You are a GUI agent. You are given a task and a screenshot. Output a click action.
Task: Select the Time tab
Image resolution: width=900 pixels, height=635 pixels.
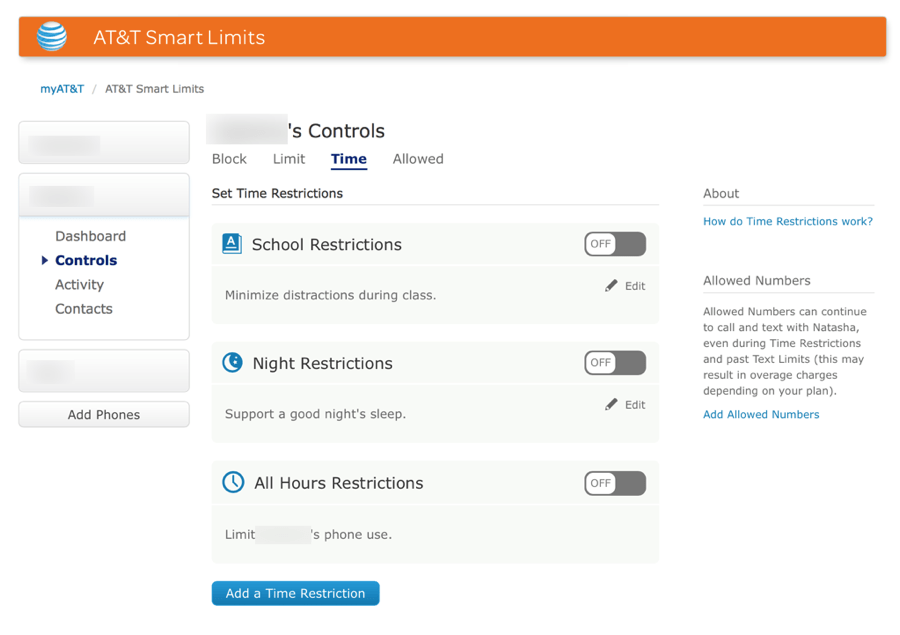348,159
